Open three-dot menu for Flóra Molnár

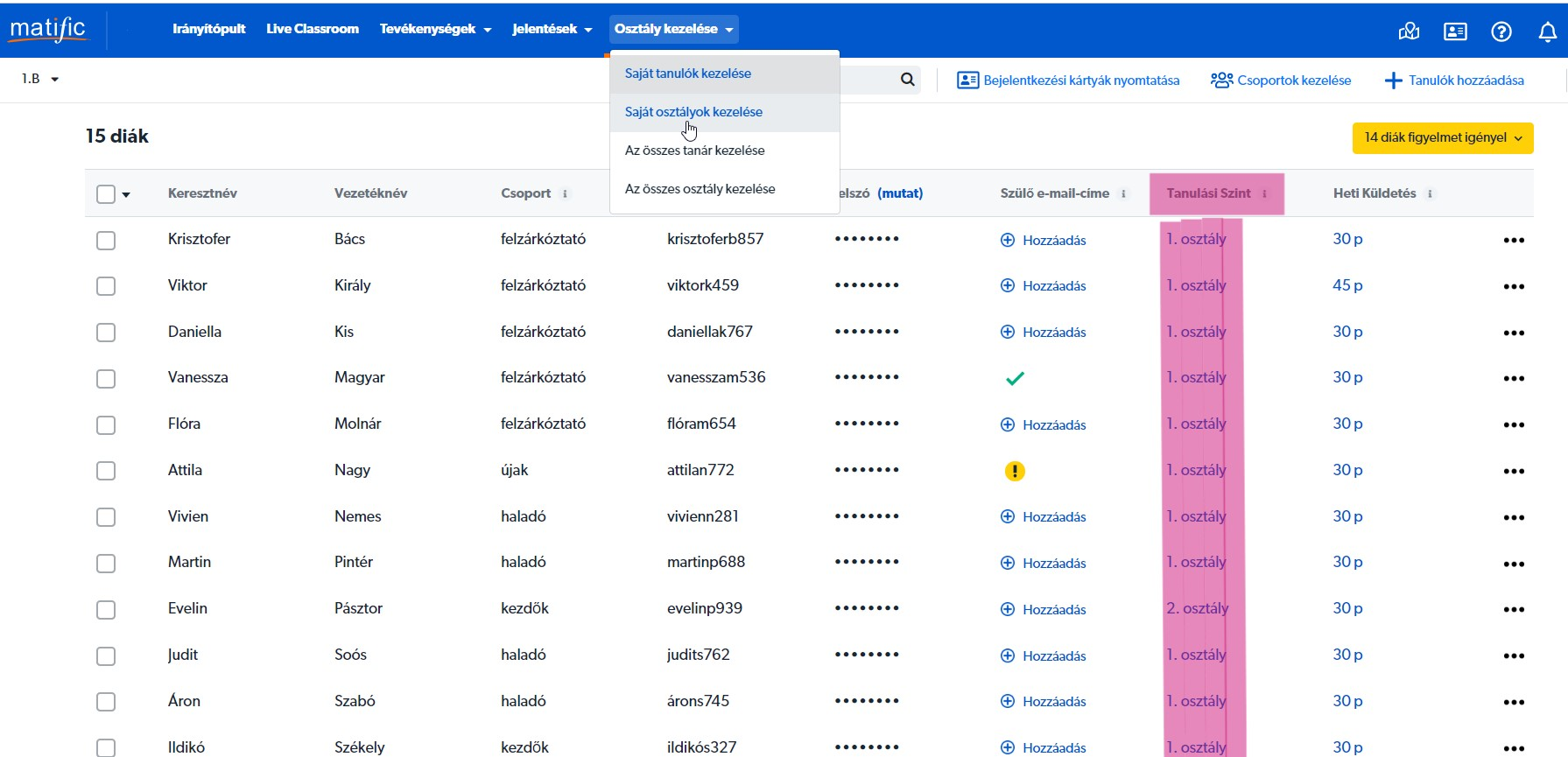coord(1514,425)
